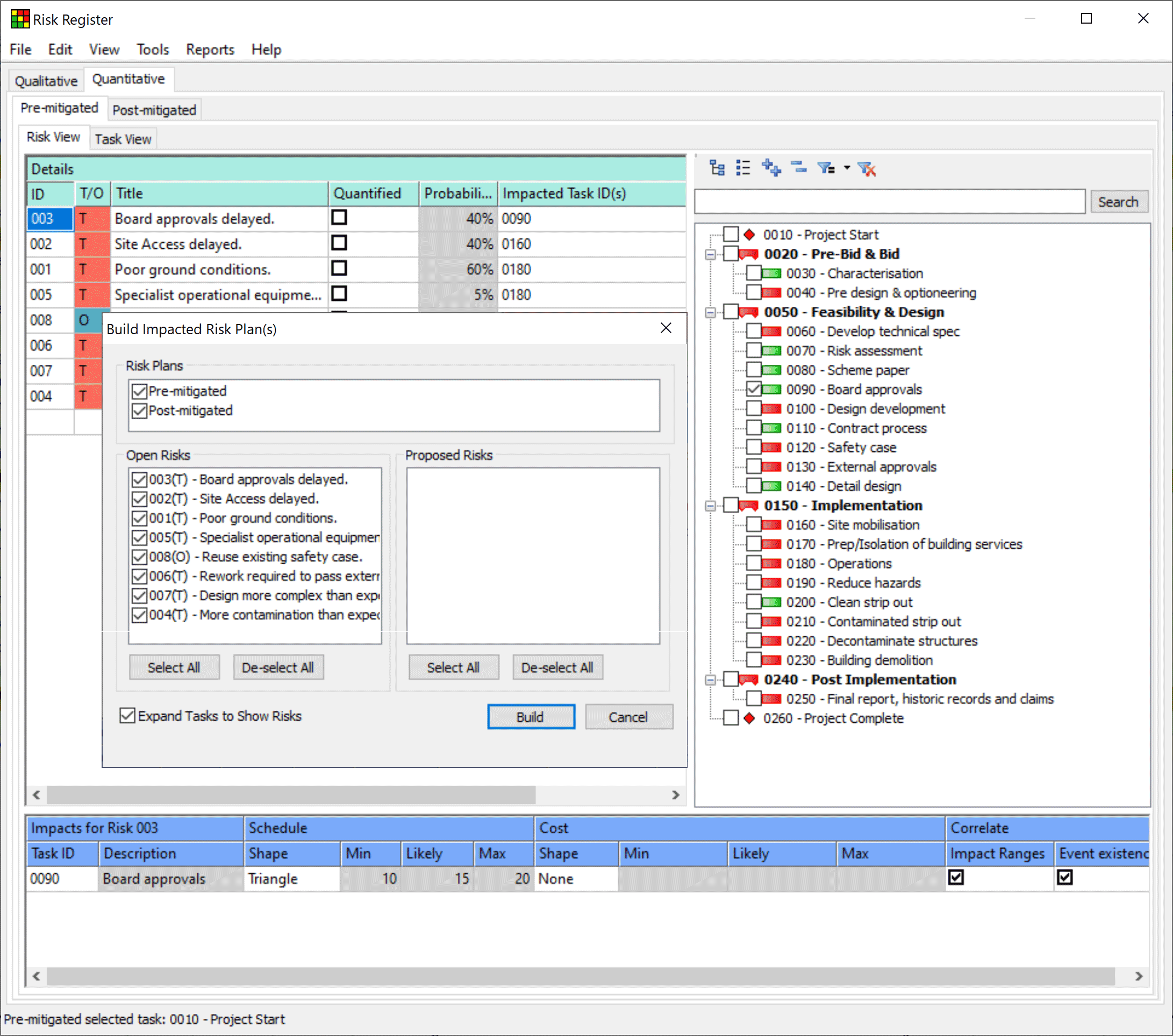The image size is (1173, 1036).
Task: Uncheck risk 008(O) Reuse existing safety case
Action: pos(139,557)
